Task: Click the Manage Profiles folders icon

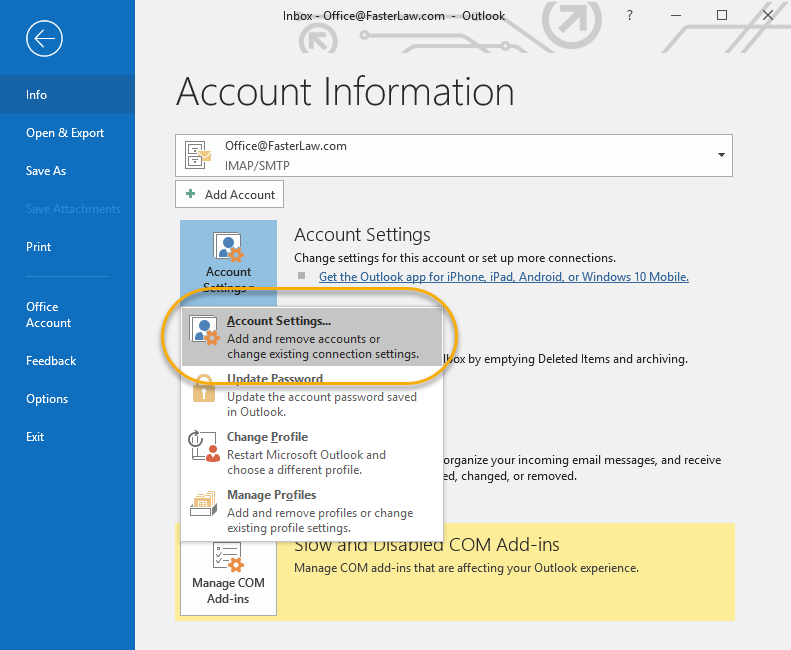Action: (x=204, y=503)
